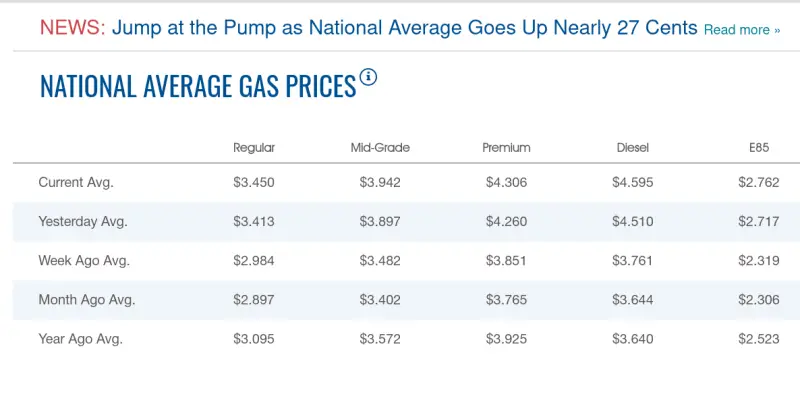Click the Yesterday Avg. row label

83,221
